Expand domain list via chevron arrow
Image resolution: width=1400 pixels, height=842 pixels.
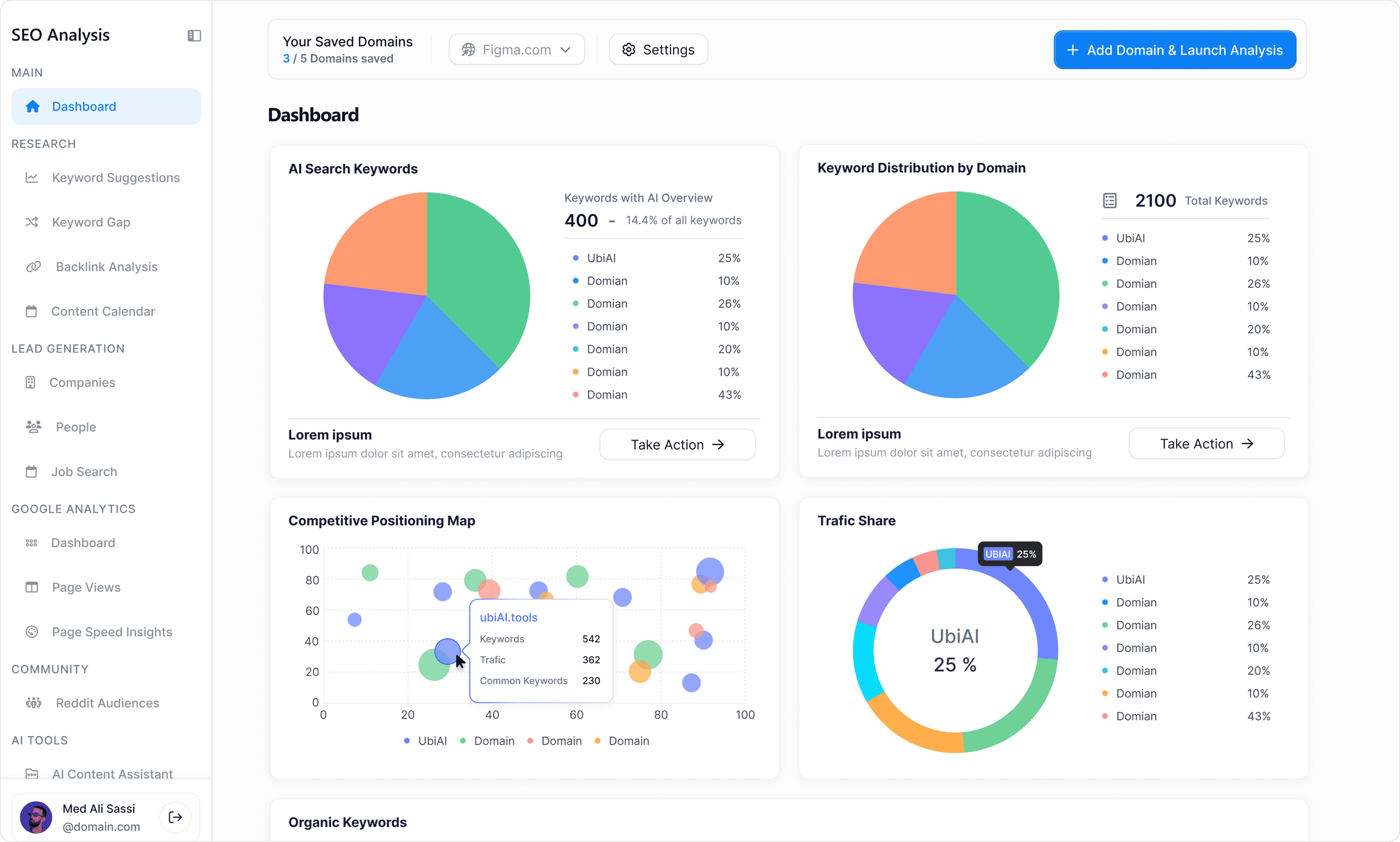[x=566, y=50]
